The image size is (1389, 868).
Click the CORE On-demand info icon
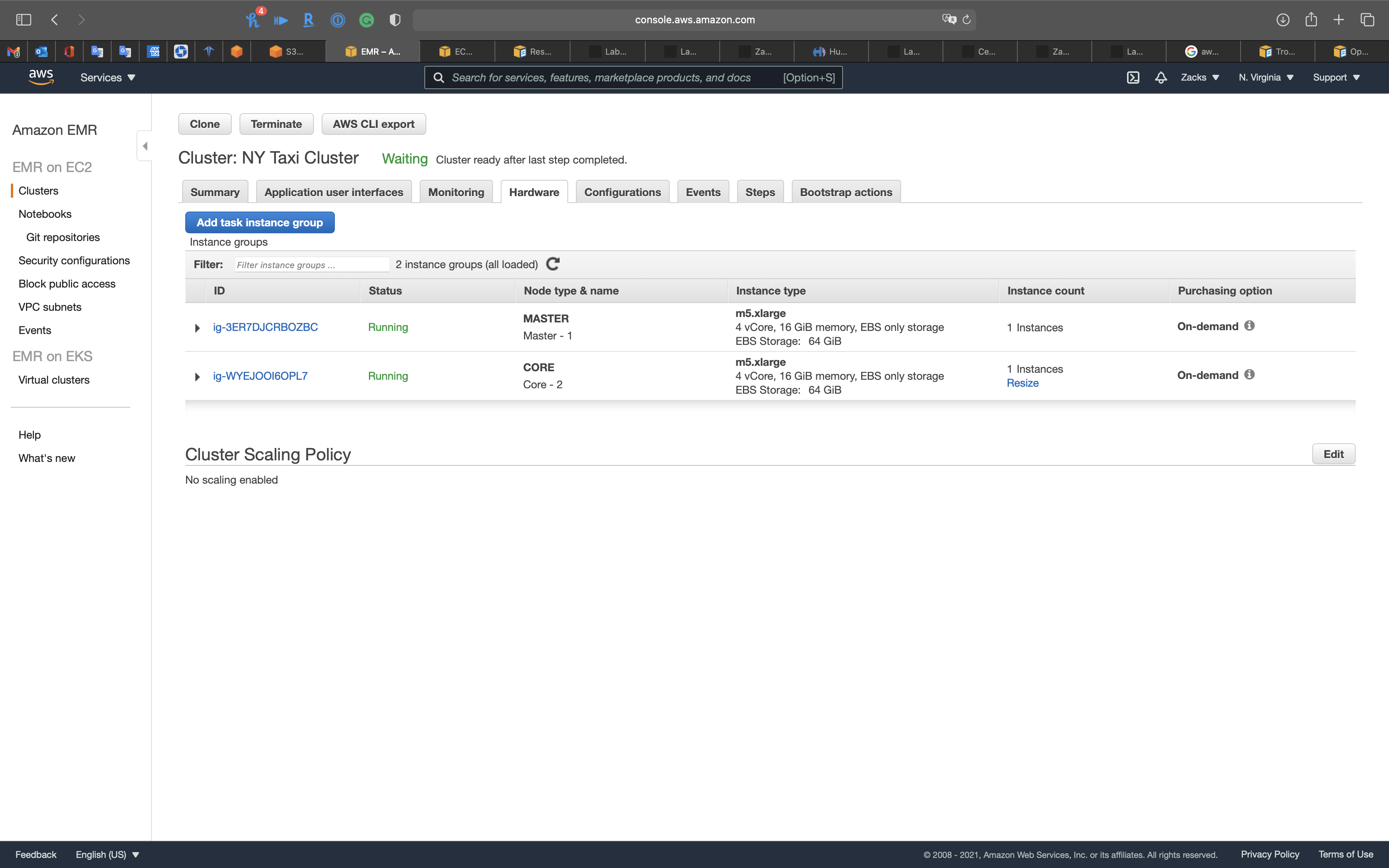(1249, 375)
